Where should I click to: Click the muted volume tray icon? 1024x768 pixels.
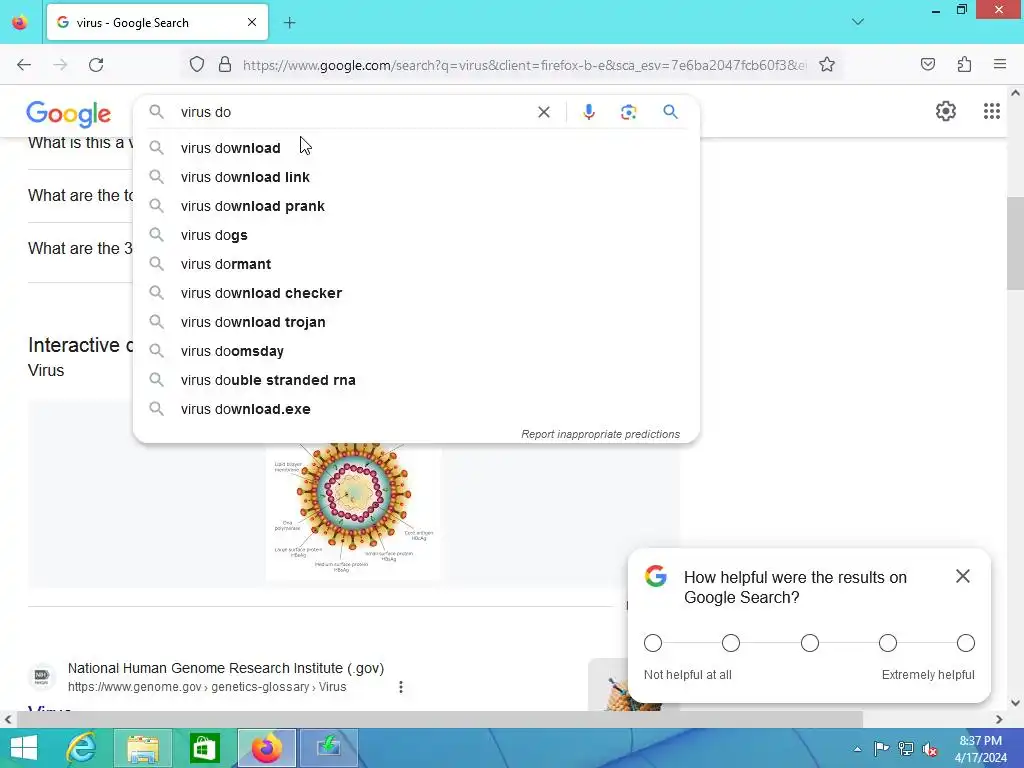coord(930,749)
